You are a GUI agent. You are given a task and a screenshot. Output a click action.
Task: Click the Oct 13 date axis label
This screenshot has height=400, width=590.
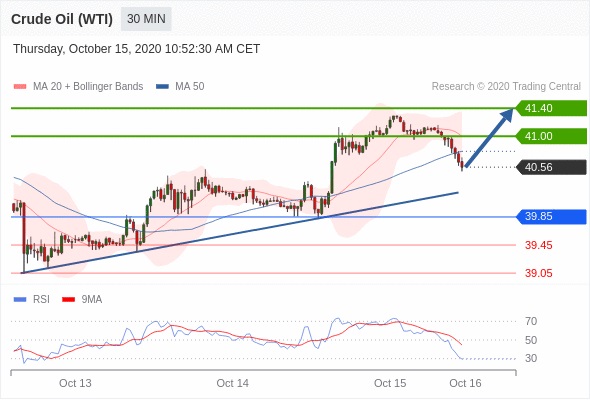pos(75,383)
